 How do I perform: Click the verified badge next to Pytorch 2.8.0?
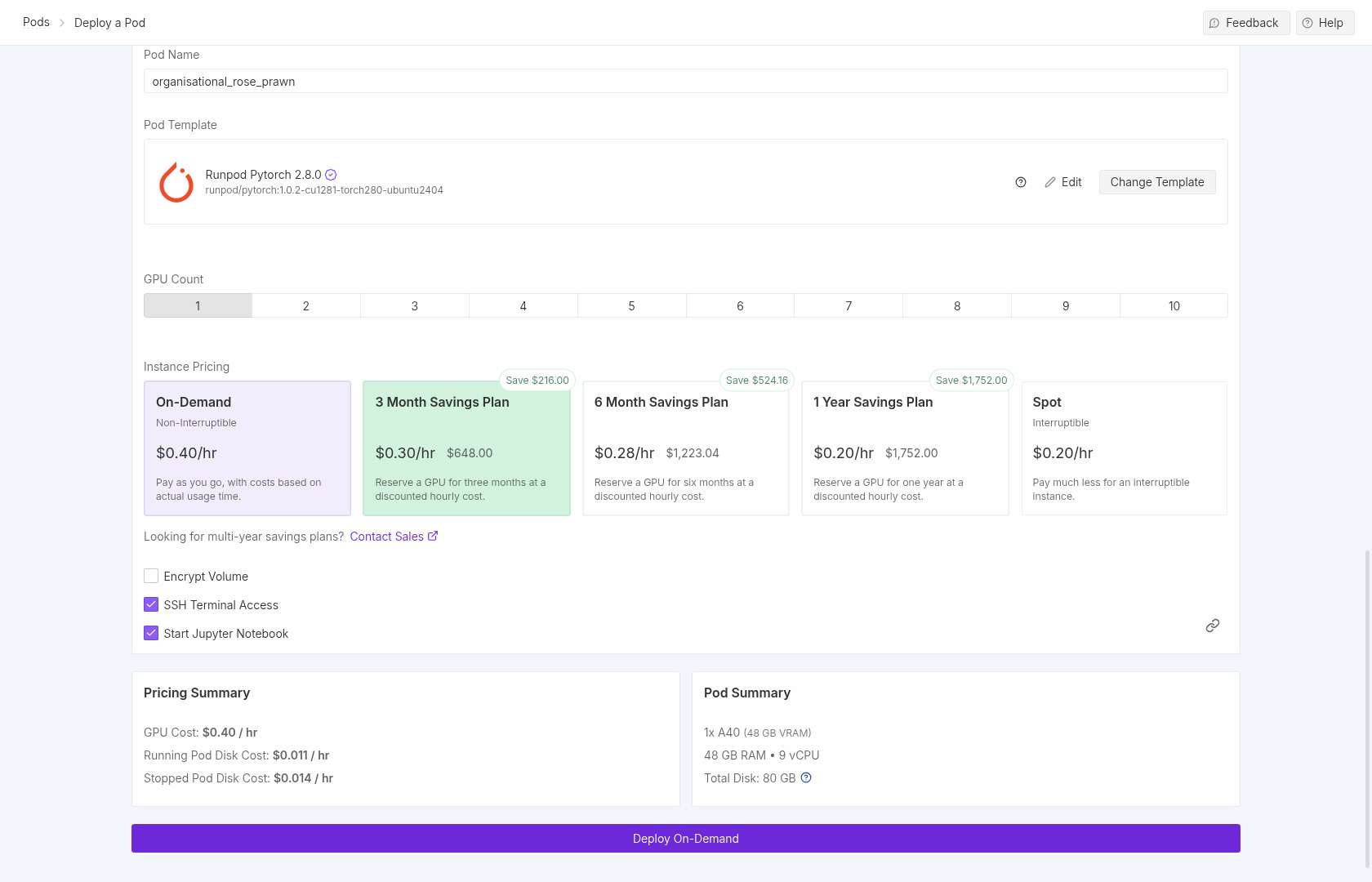click(331, 175)
